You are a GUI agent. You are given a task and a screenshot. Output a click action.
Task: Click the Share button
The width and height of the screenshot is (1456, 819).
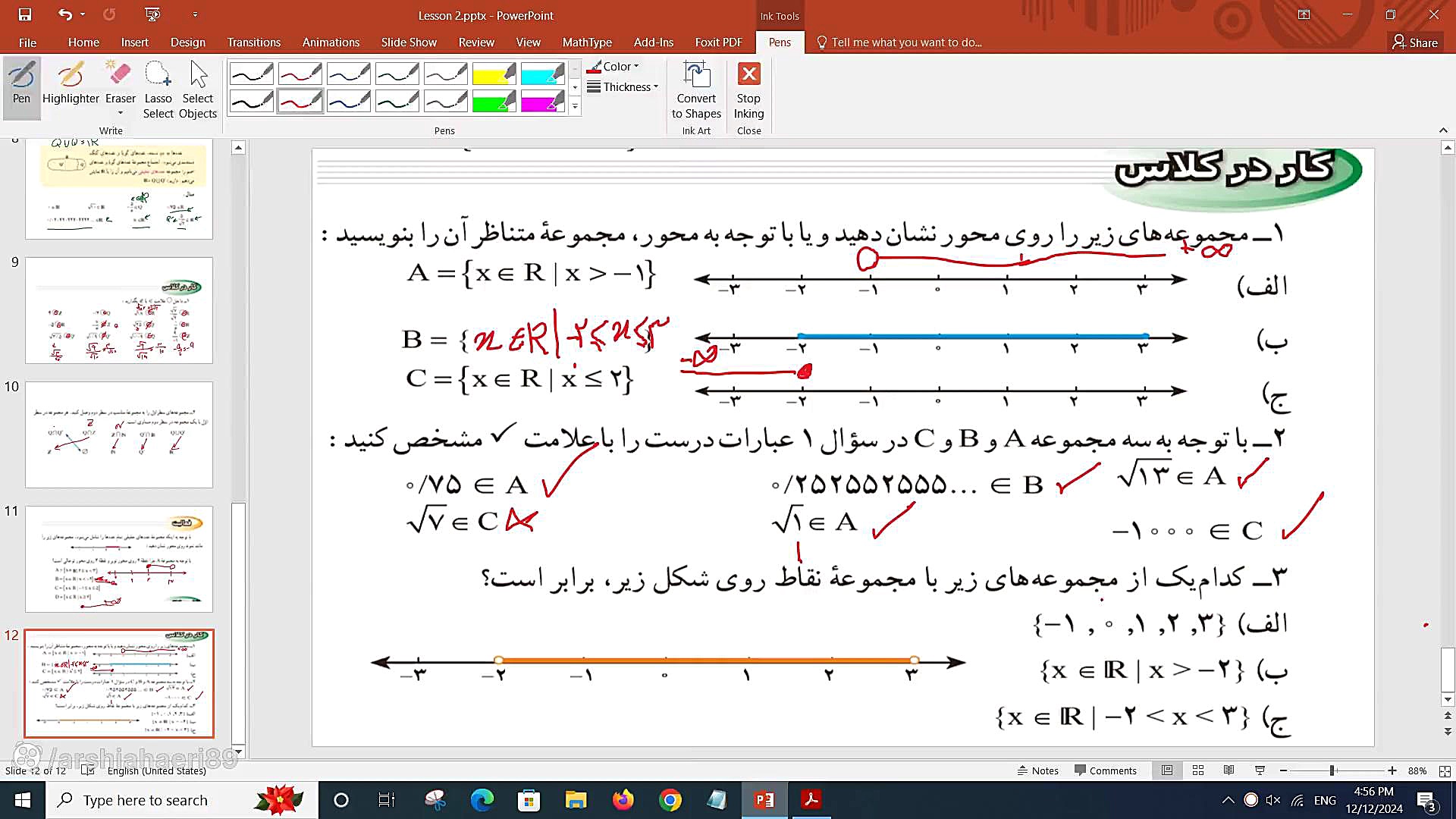[1415, 42]
